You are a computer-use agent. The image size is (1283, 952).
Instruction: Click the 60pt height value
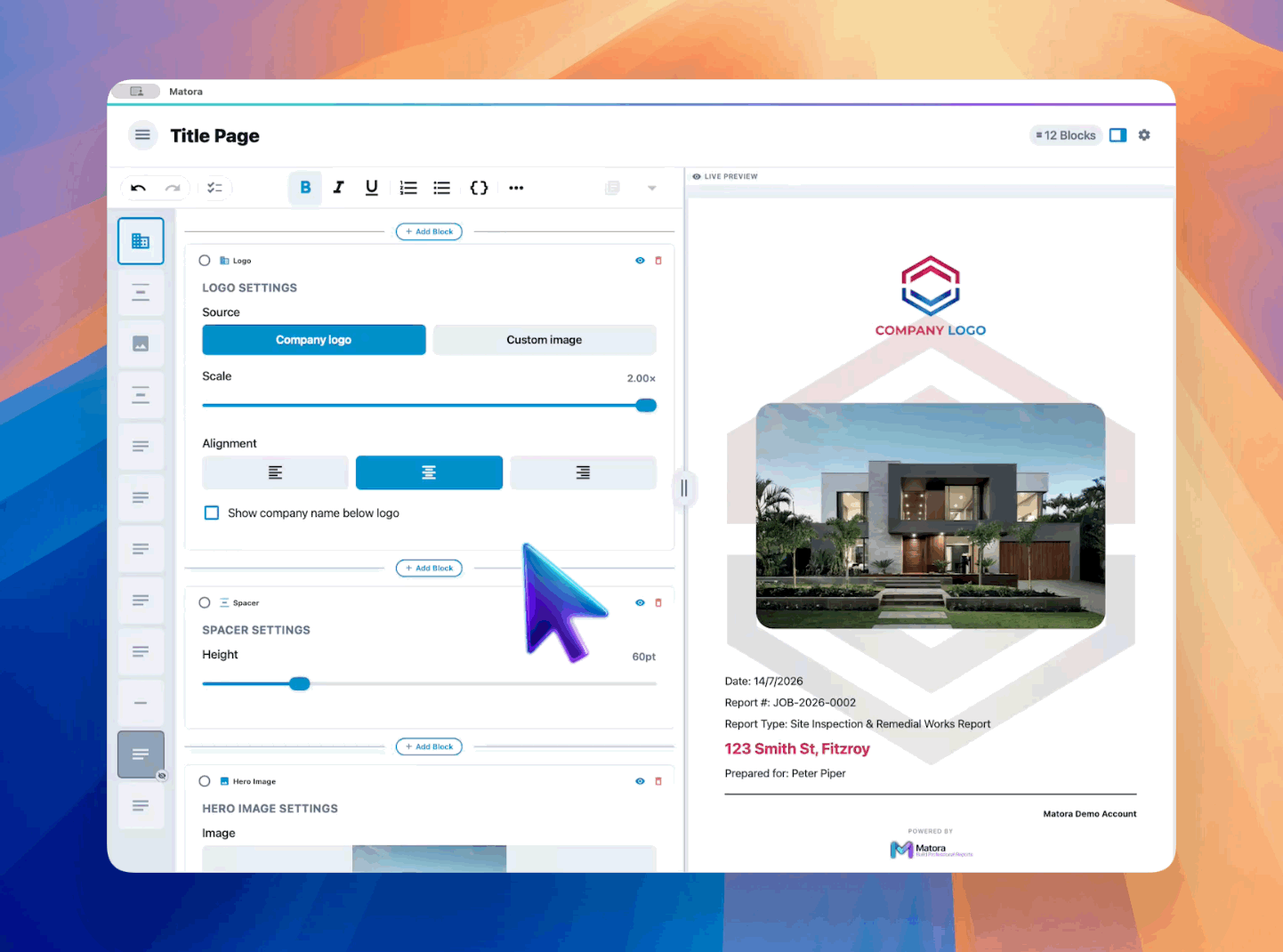click(x=644, y=657)
